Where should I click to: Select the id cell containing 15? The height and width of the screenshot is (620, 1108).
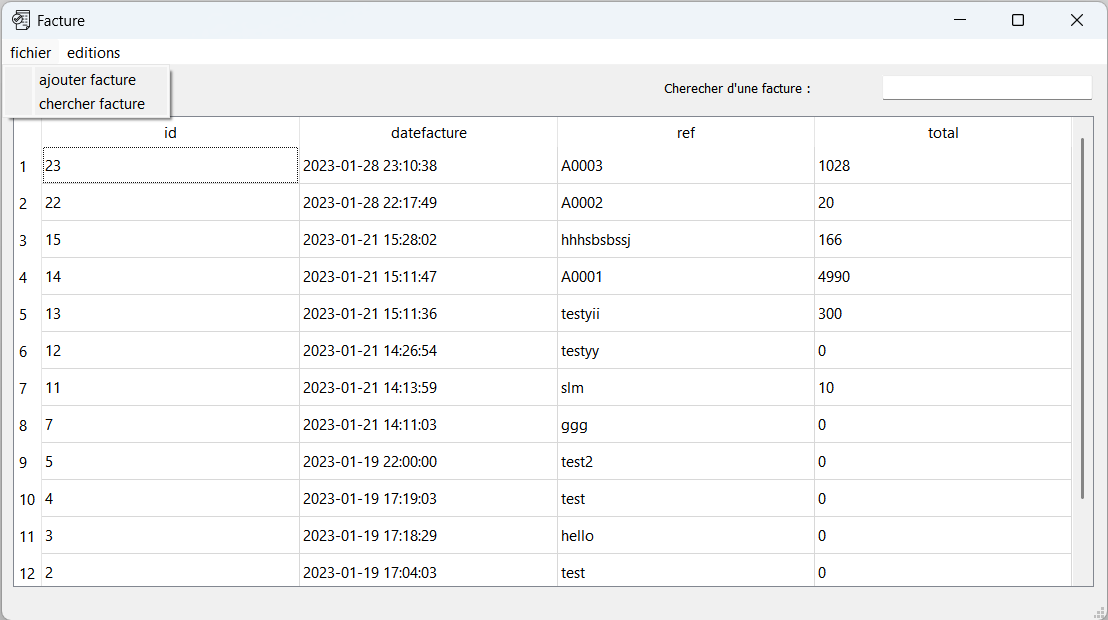(170, 240)
